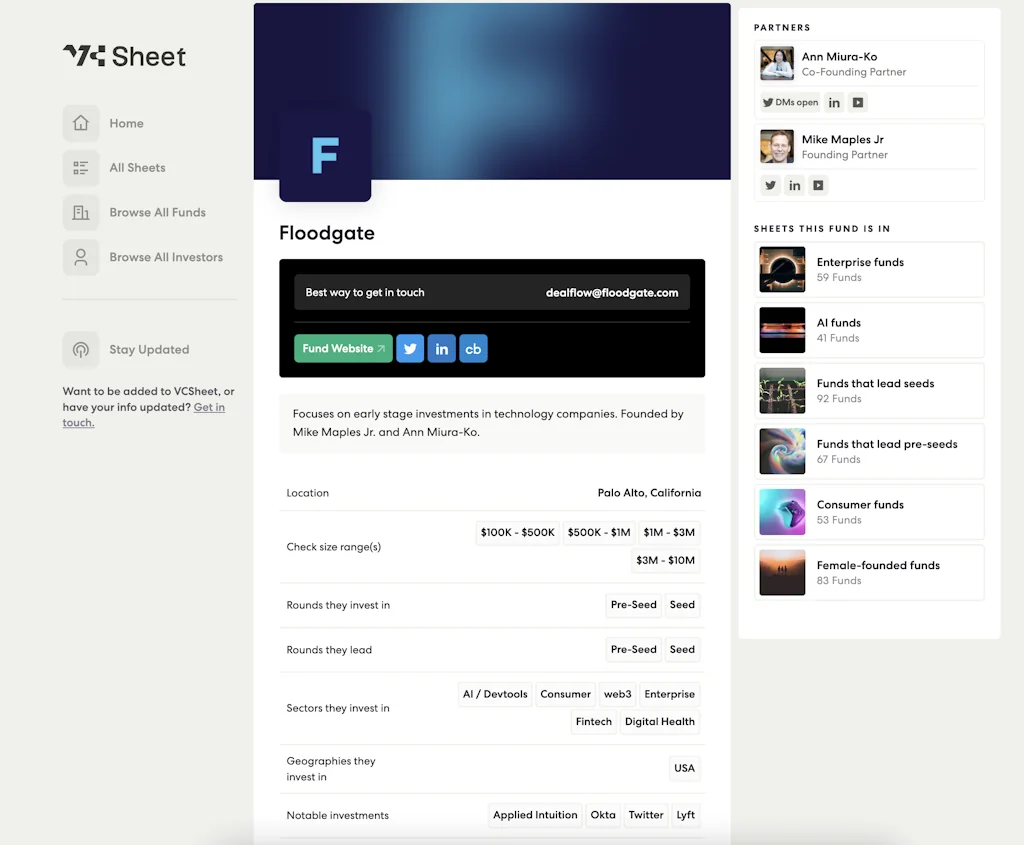Click the VCSheet logo
Viewport: 1024px width, 845px height.
point(123,57)
